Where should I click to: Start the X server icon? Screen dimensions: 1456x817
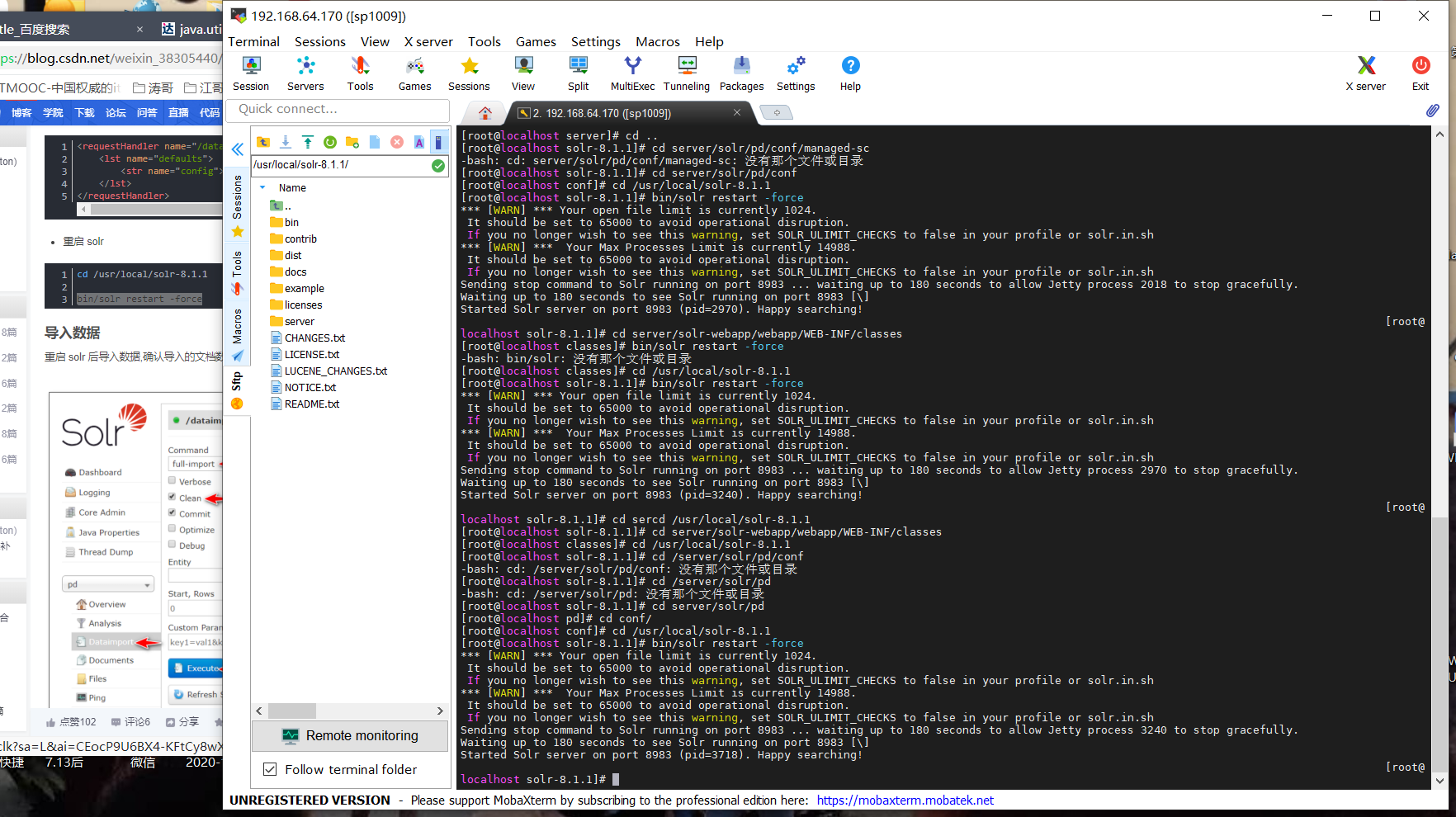(1366, 73)
